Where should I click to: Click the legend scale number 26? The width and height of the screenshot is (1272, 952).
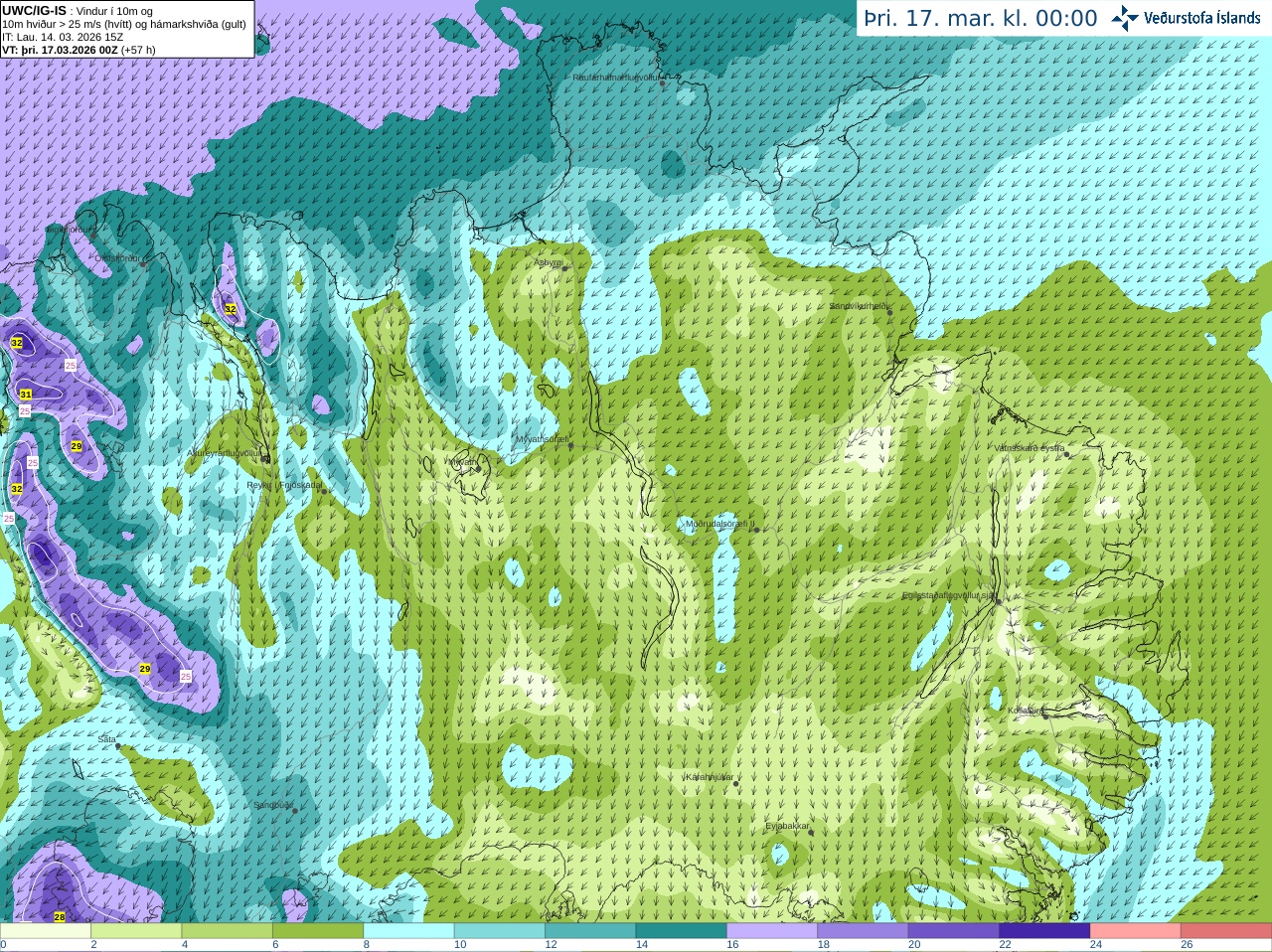[1188, 945]
